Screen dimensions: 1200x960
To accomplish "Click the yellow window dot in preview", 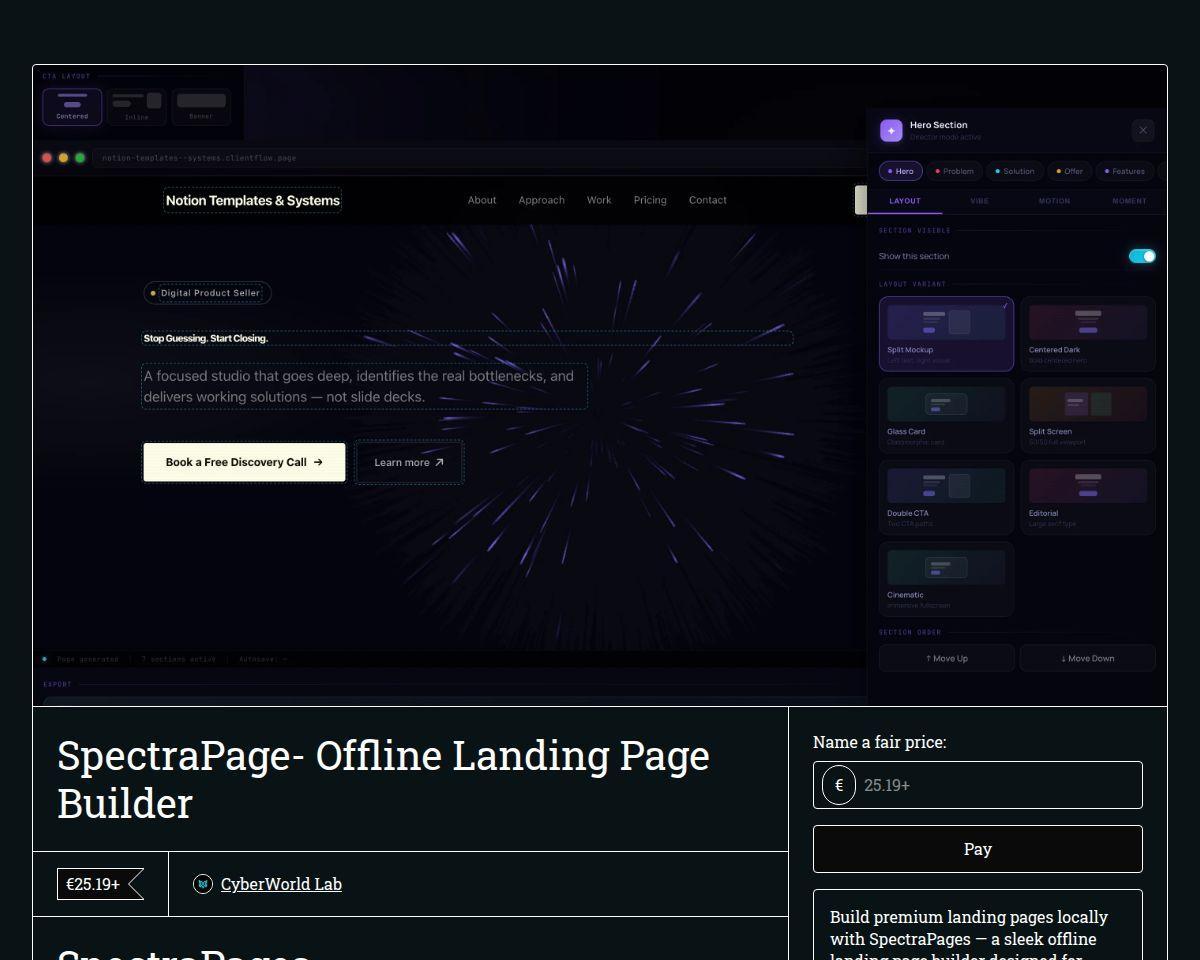I will click(63, 158).
